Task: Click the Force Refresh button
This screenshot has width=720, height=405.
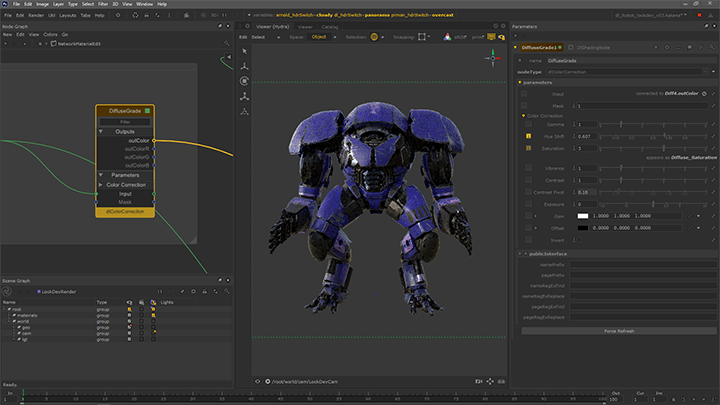Action: pyautogui.click(x=617, y=330)
